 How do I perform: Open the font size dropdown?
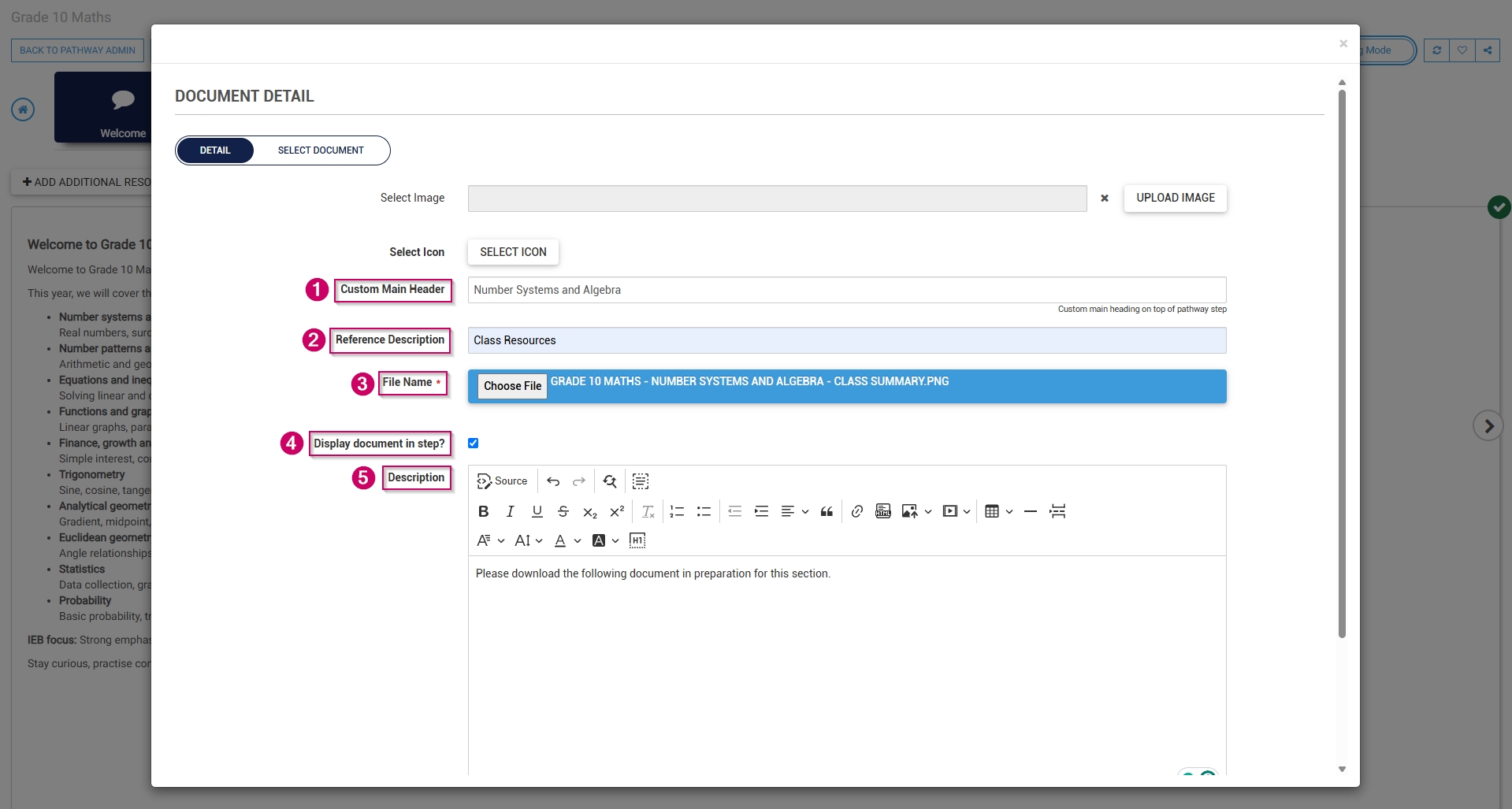(x=529, y=540)
